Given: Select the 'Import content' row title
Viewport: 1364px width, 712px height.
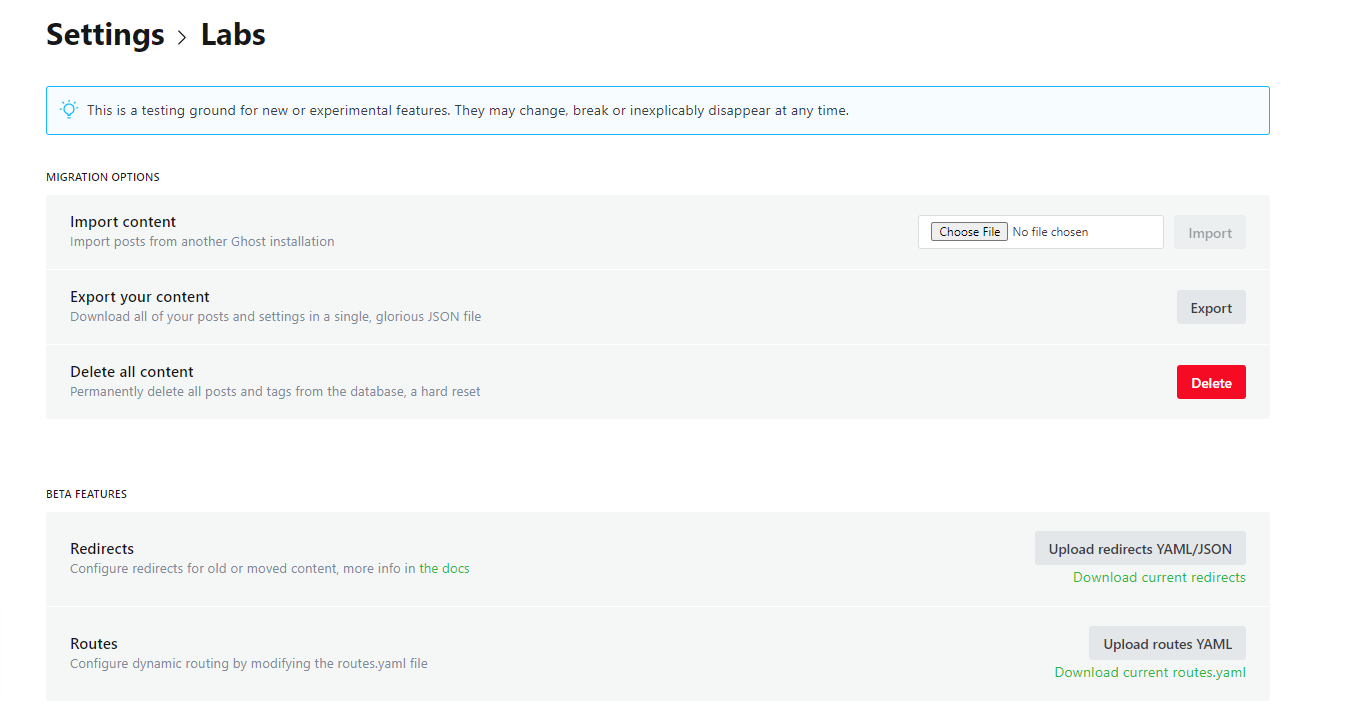Looking at the screenshot, I should pos(123,222).
